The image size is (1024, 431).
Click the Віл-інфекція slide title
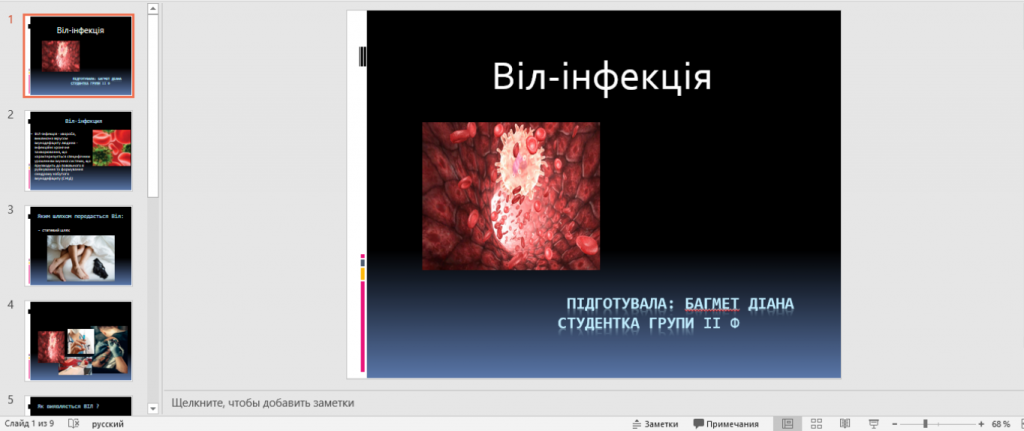pyautogui.click(x=602, y=78)
